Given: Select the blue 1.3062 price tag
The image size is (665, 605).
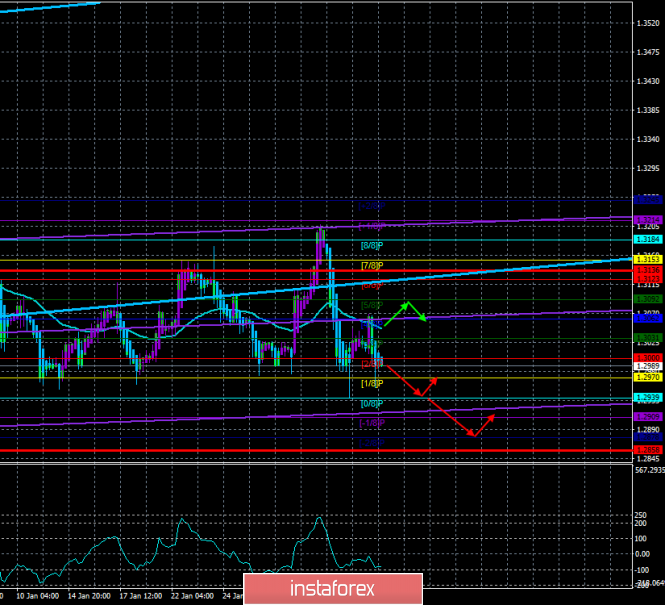Looking at the screenshot, I should click(648, 318).
